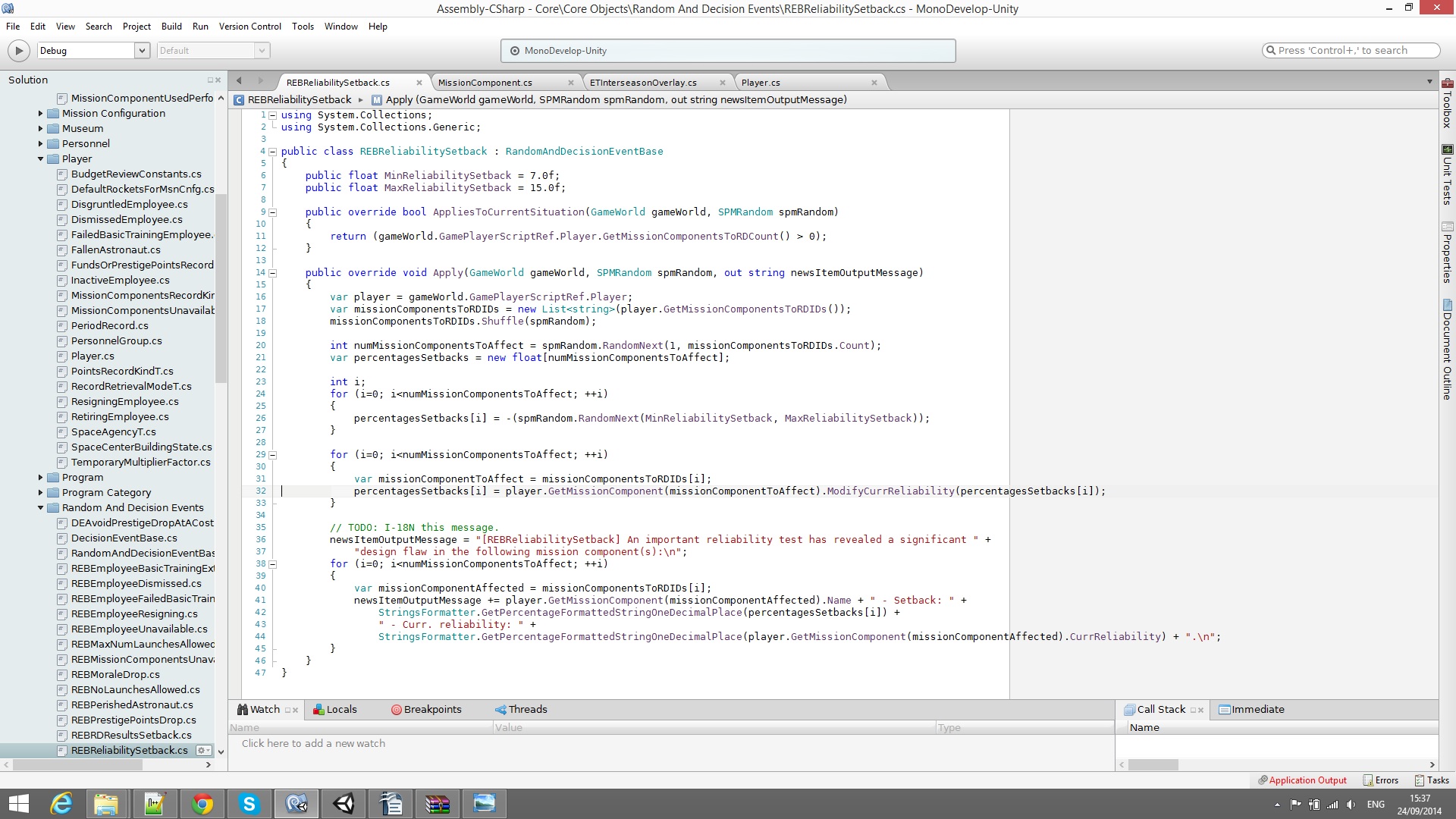The width and height of the screenshot is (1456, 819).
Task: Click the Run/Play debug button
Action: pyautogui.click(x=18, y=51)
